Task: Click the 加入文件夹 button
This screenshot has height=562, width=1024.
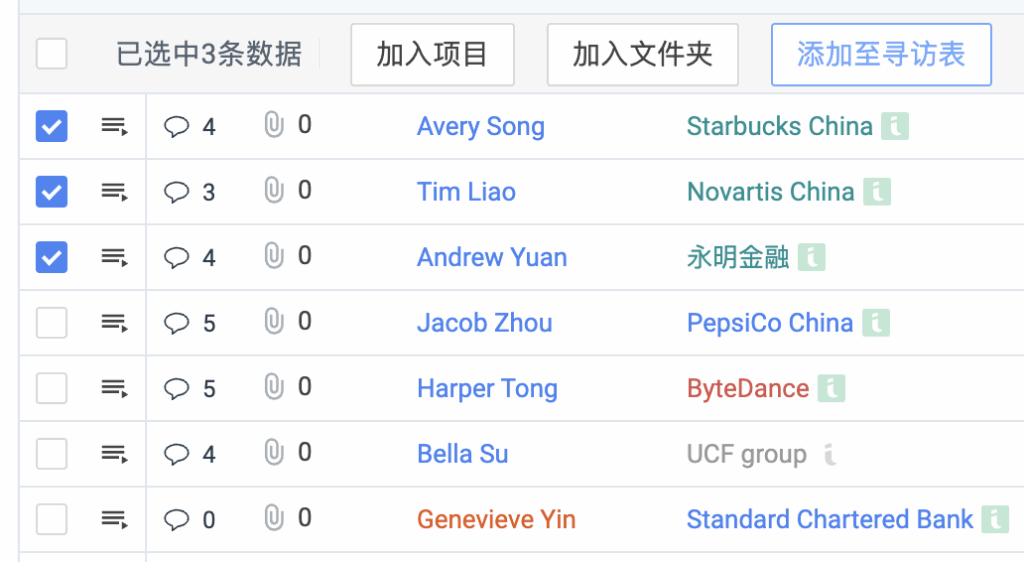Action: pos(643,55)
